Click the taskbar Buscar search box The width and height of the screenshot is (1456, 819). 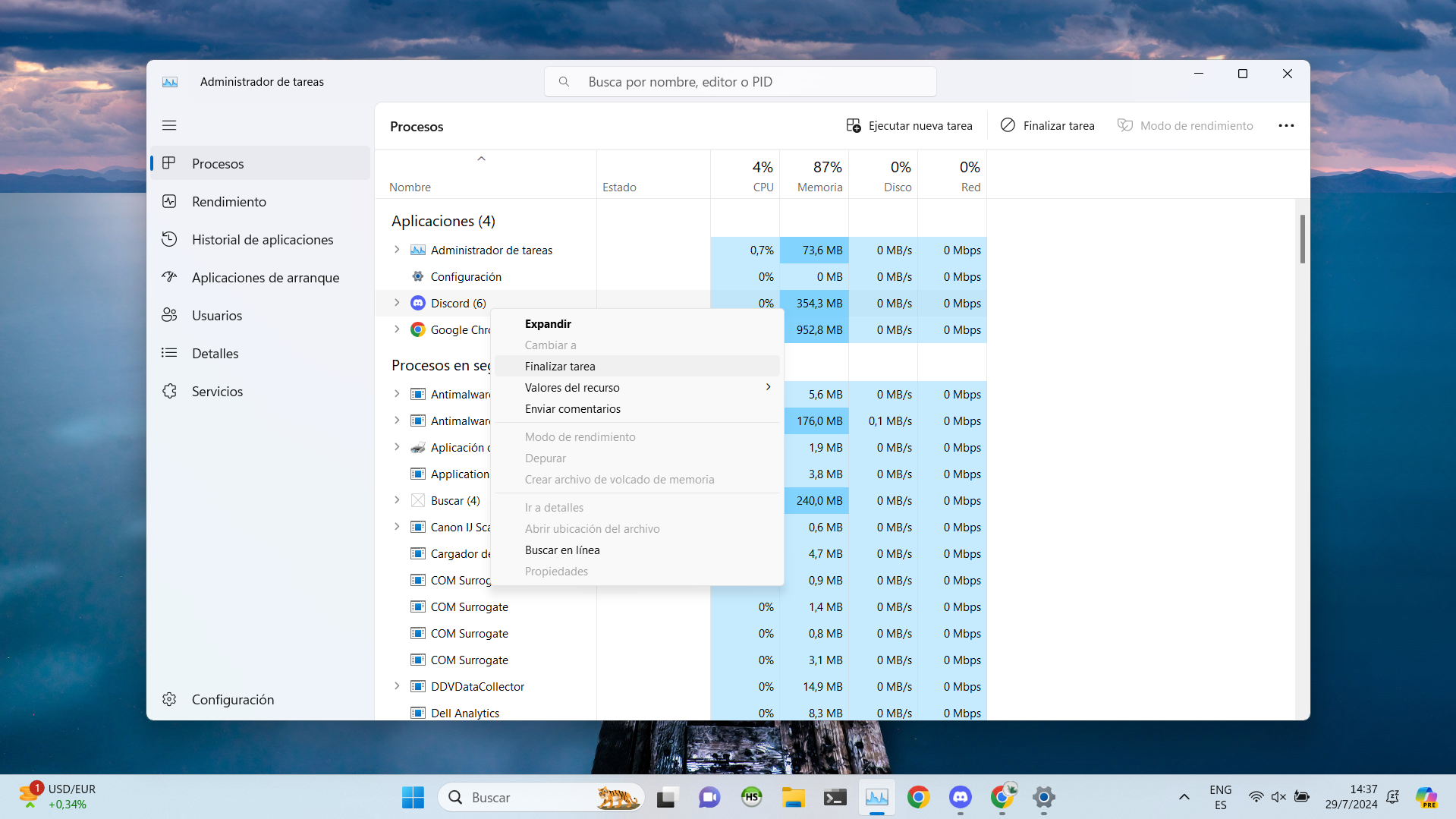tap(541, 797)
